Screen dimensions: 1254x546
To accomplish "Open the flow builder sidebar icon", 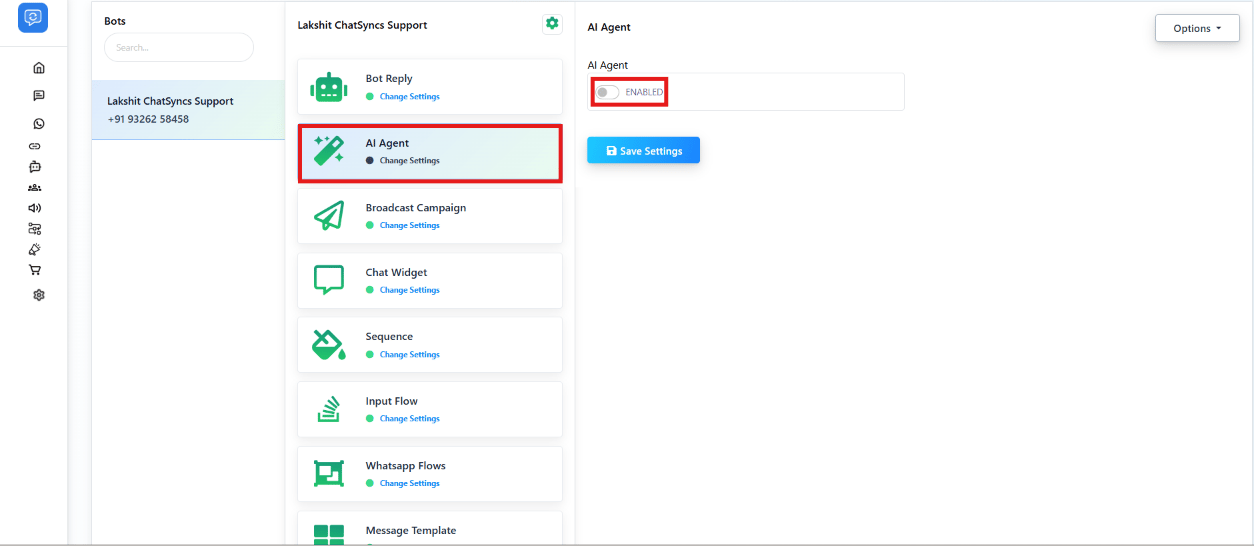I will pos(35,229).
